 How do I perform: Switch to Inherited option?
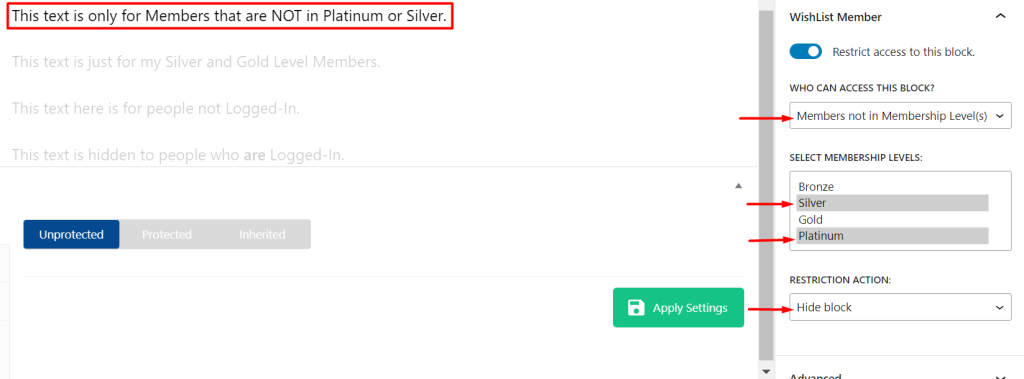tap(262, 235)
